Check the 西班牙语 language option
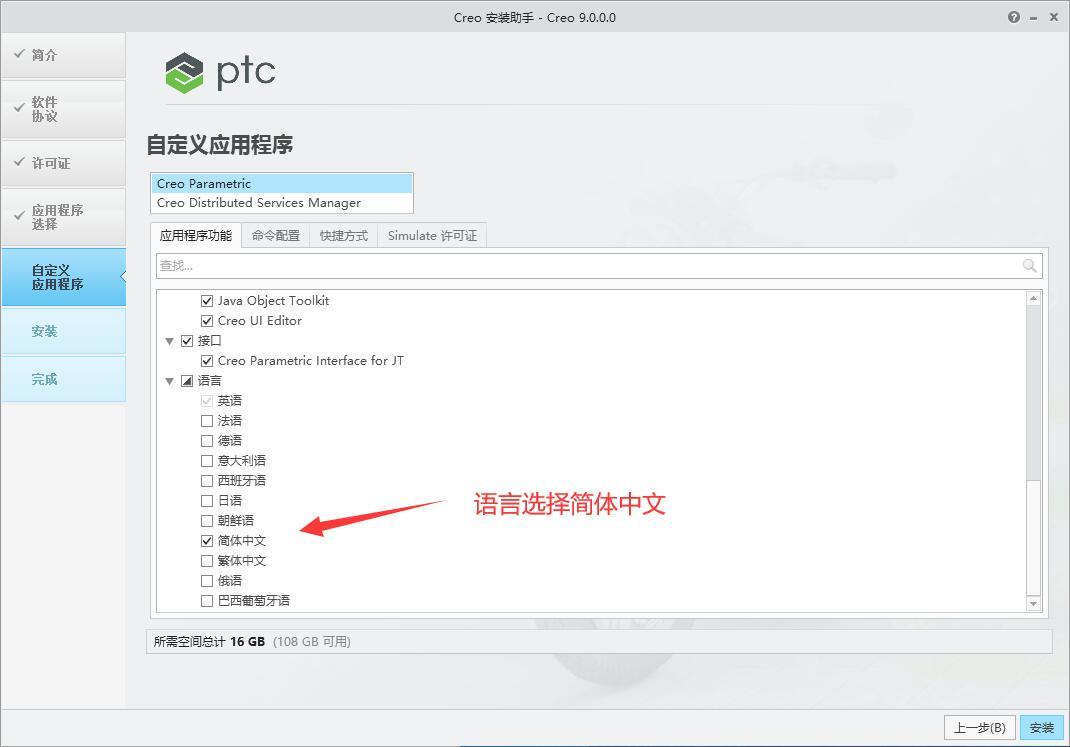Viewport: 1070px width, 747px height. [x=207, y=481]
